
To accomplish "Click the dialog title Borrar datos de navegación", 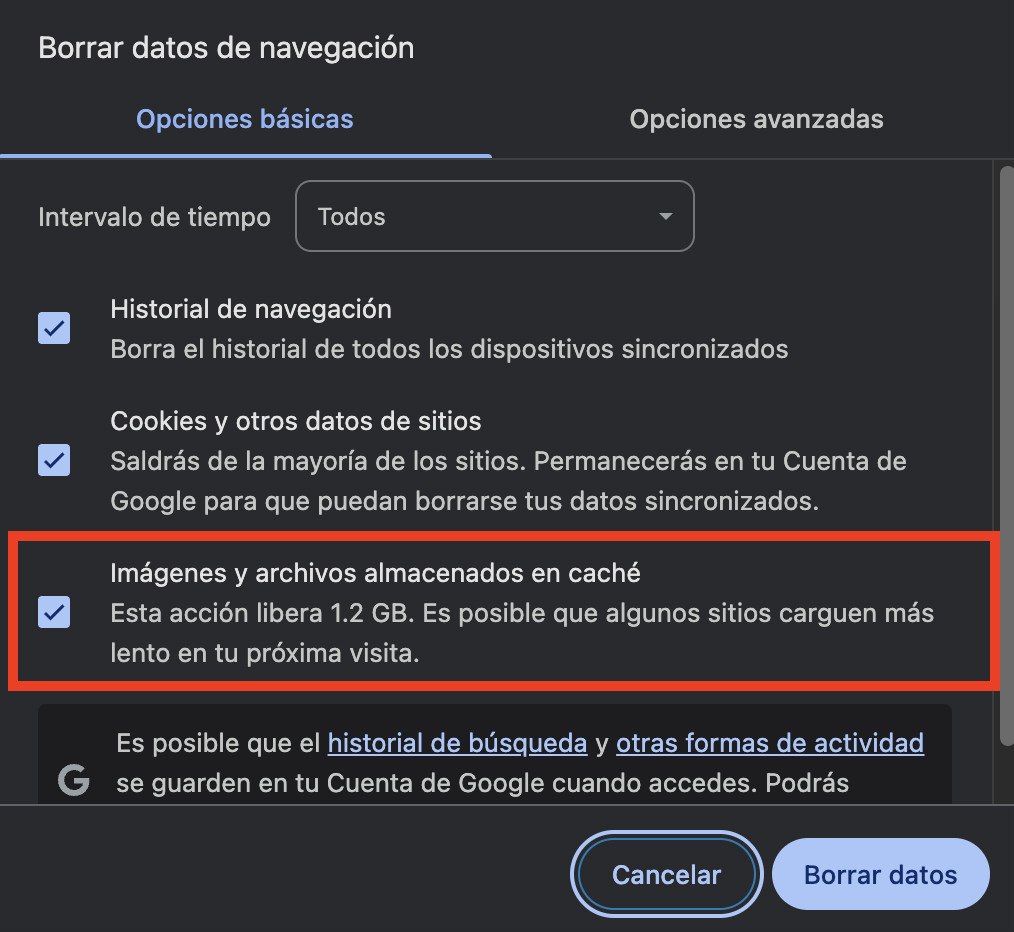I will tap(226, 47).
